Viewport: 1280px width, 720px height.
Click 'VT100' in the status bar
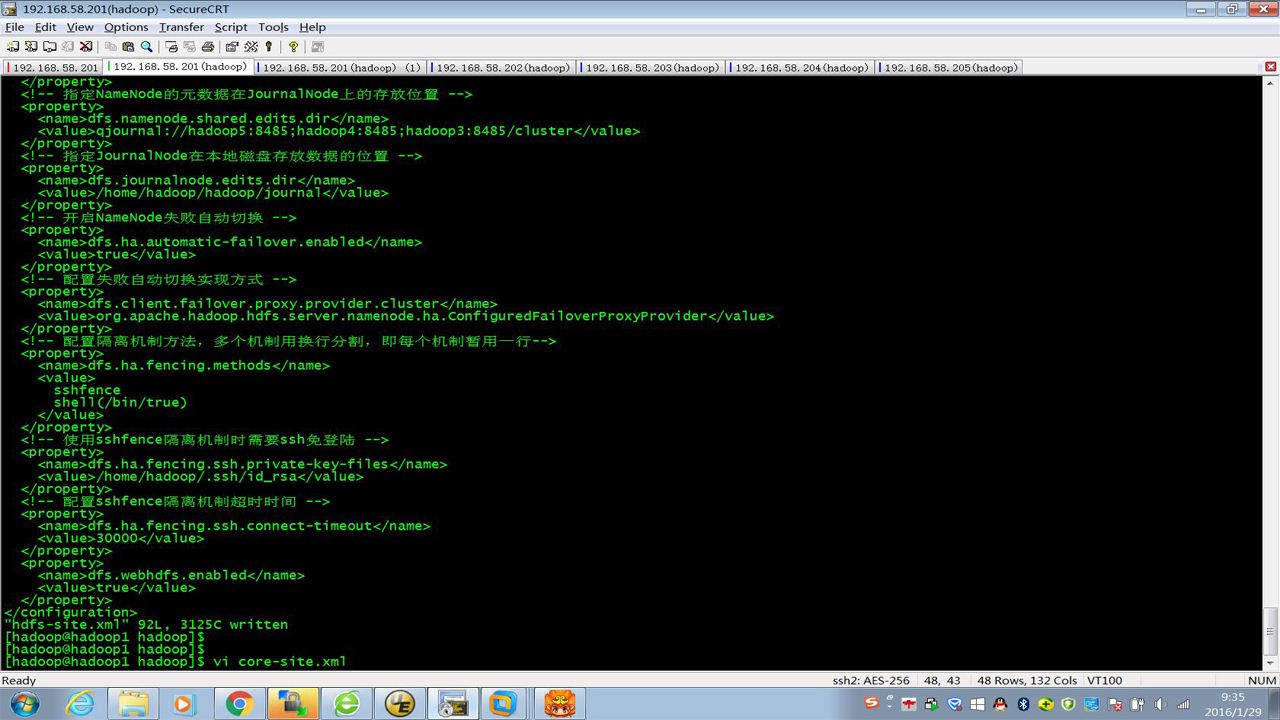tap(1104, 681)
